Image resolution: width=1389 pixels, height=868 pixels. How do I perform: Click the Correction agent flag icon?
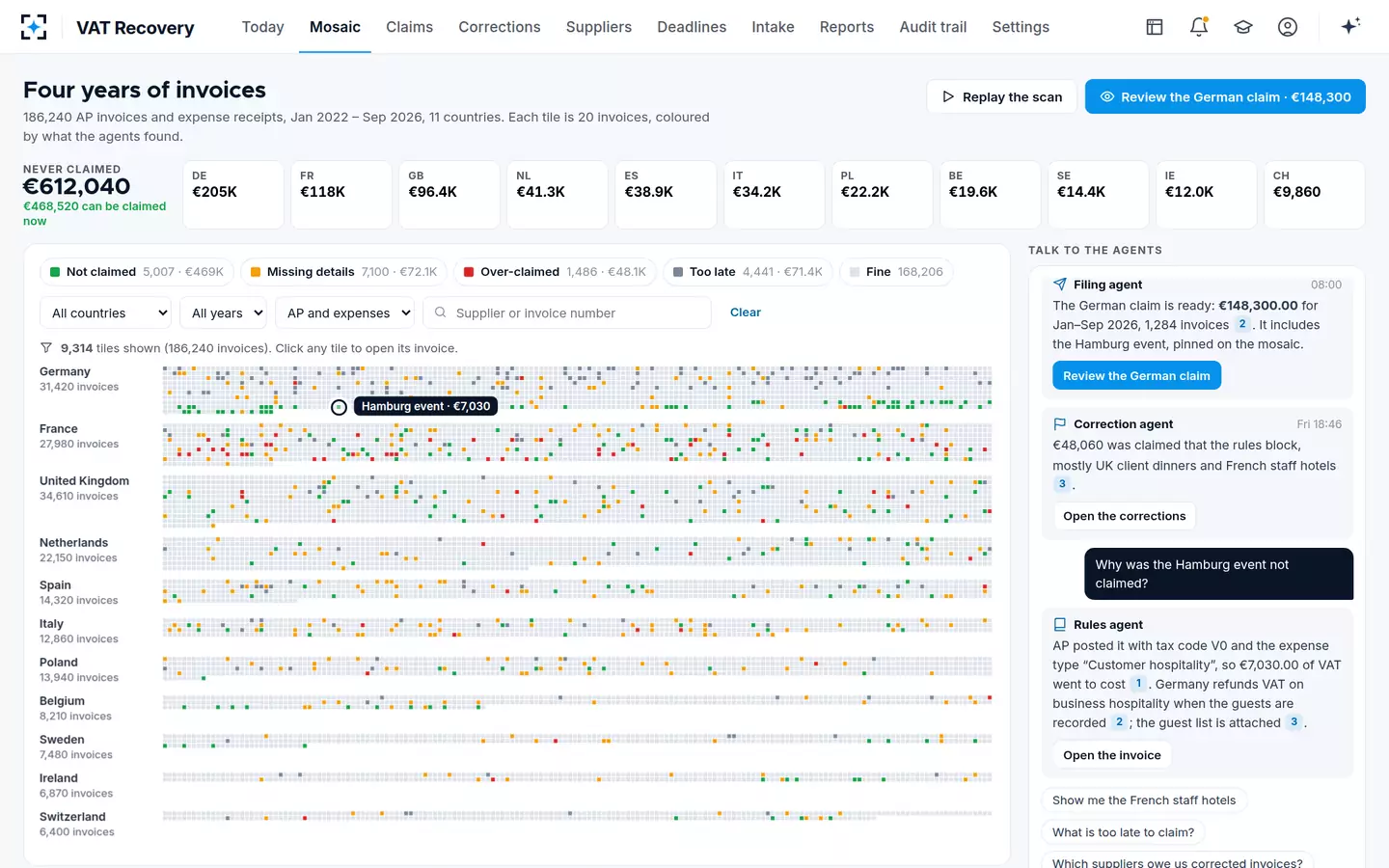(x=1060, y=424)
